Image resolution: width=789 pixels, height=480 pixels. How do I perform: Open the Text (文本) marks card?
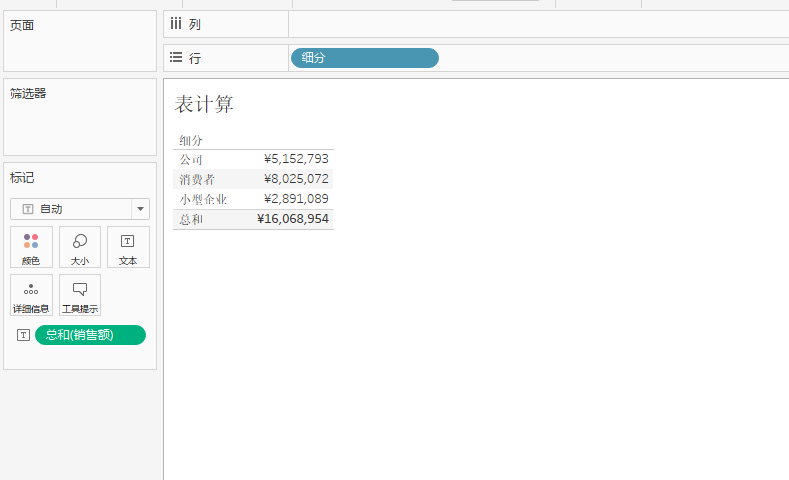[x=128, y=247]
